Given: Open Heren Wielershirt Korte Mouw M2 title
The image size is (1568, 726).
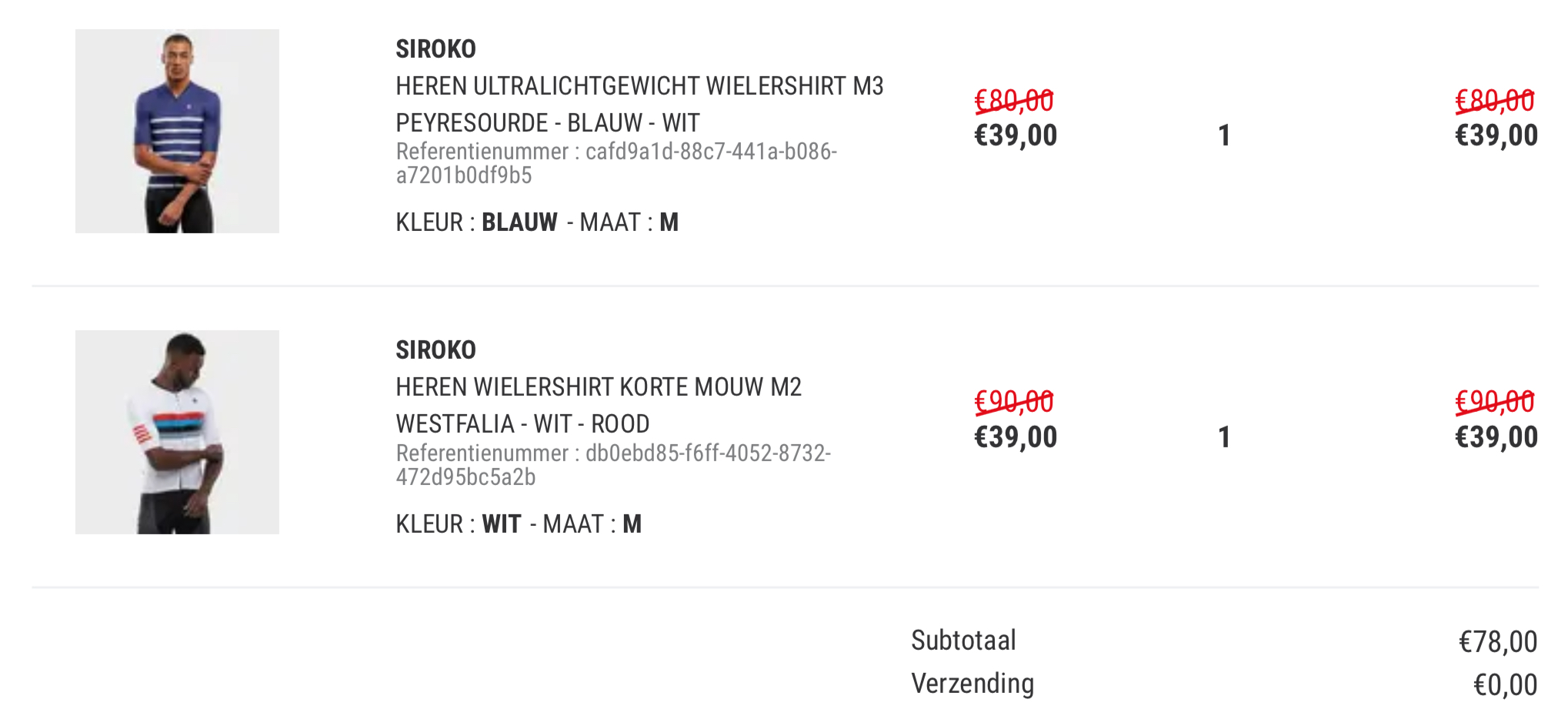Looking at the screenshot, I should coord(599,387).
